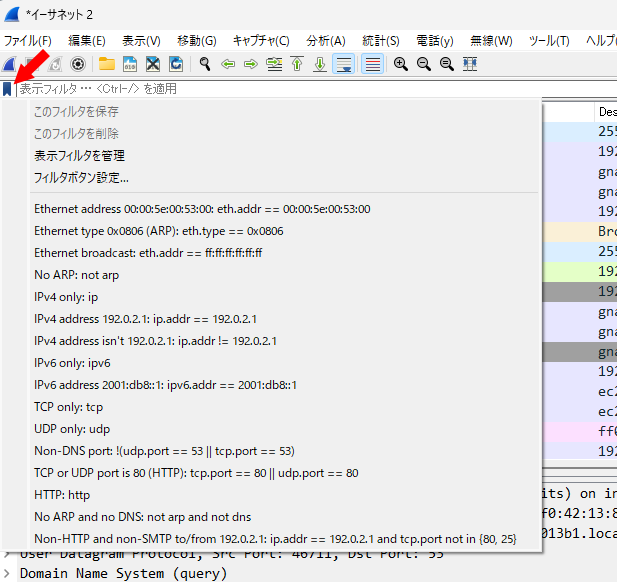Choose Ethernet type 0x0806 (ARP) filter
This screenshot has height=582, width=617.
click(284, 231)
